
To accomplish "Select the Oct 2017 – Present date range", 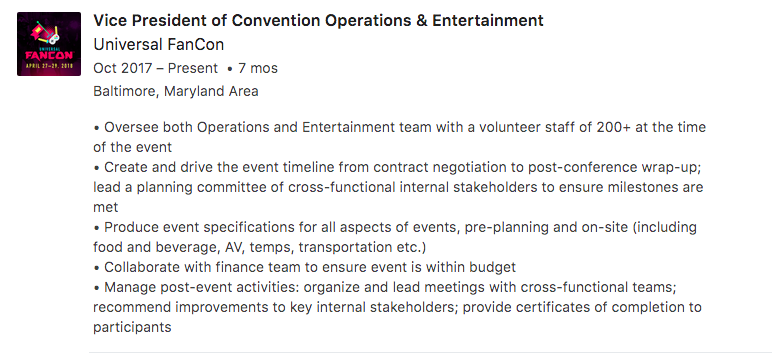I will click(x=155, y=68).
